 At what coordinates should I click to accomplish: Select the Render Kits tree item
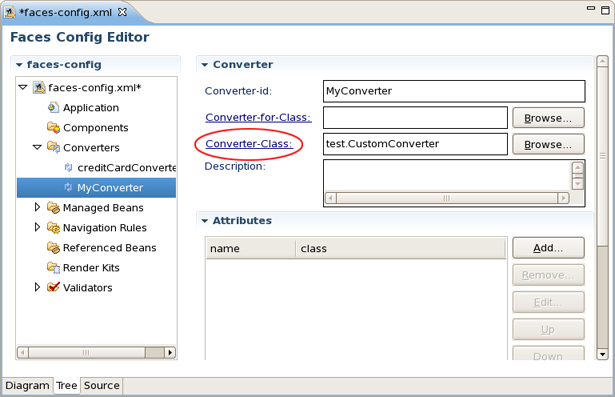coord(91,268)
